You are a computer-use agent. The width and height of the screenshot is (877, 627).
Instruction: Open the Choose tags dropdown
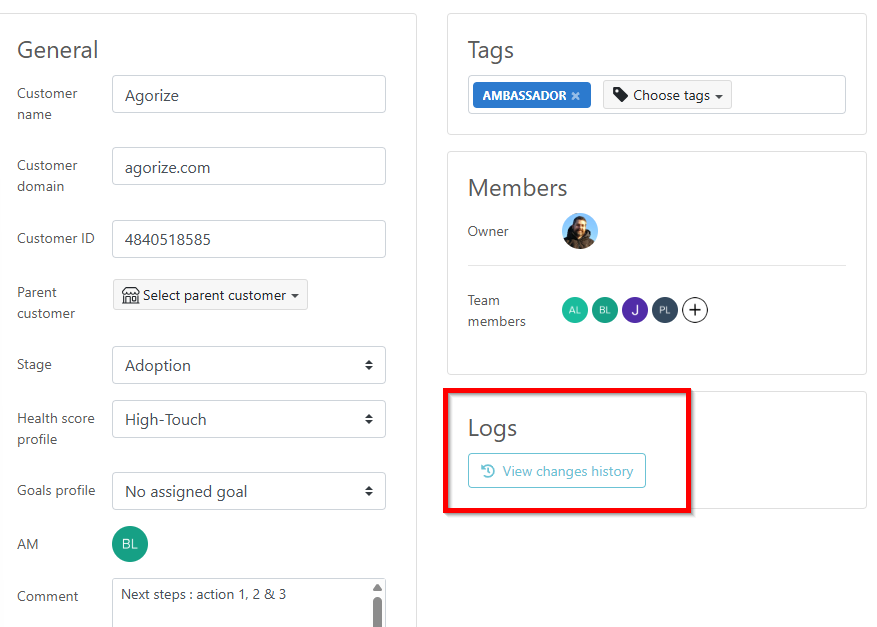click(x=667, y=95)
